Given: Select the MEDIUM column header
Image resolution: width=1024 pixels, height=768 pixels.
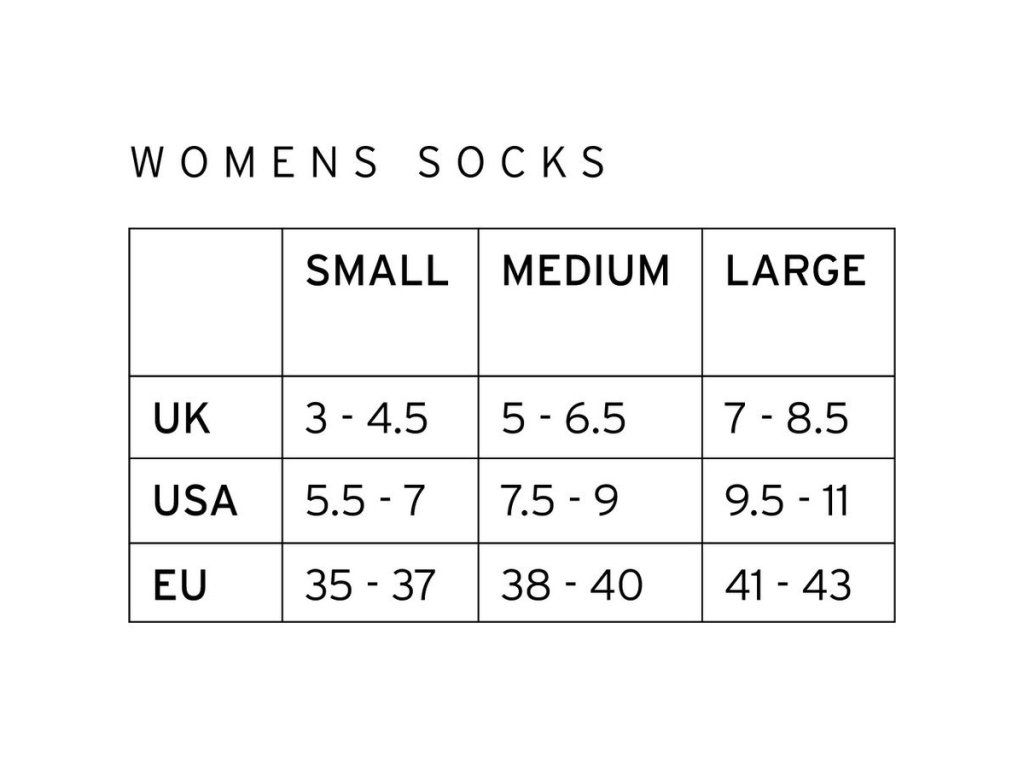Looking at the screenshot, I should 586,271.
